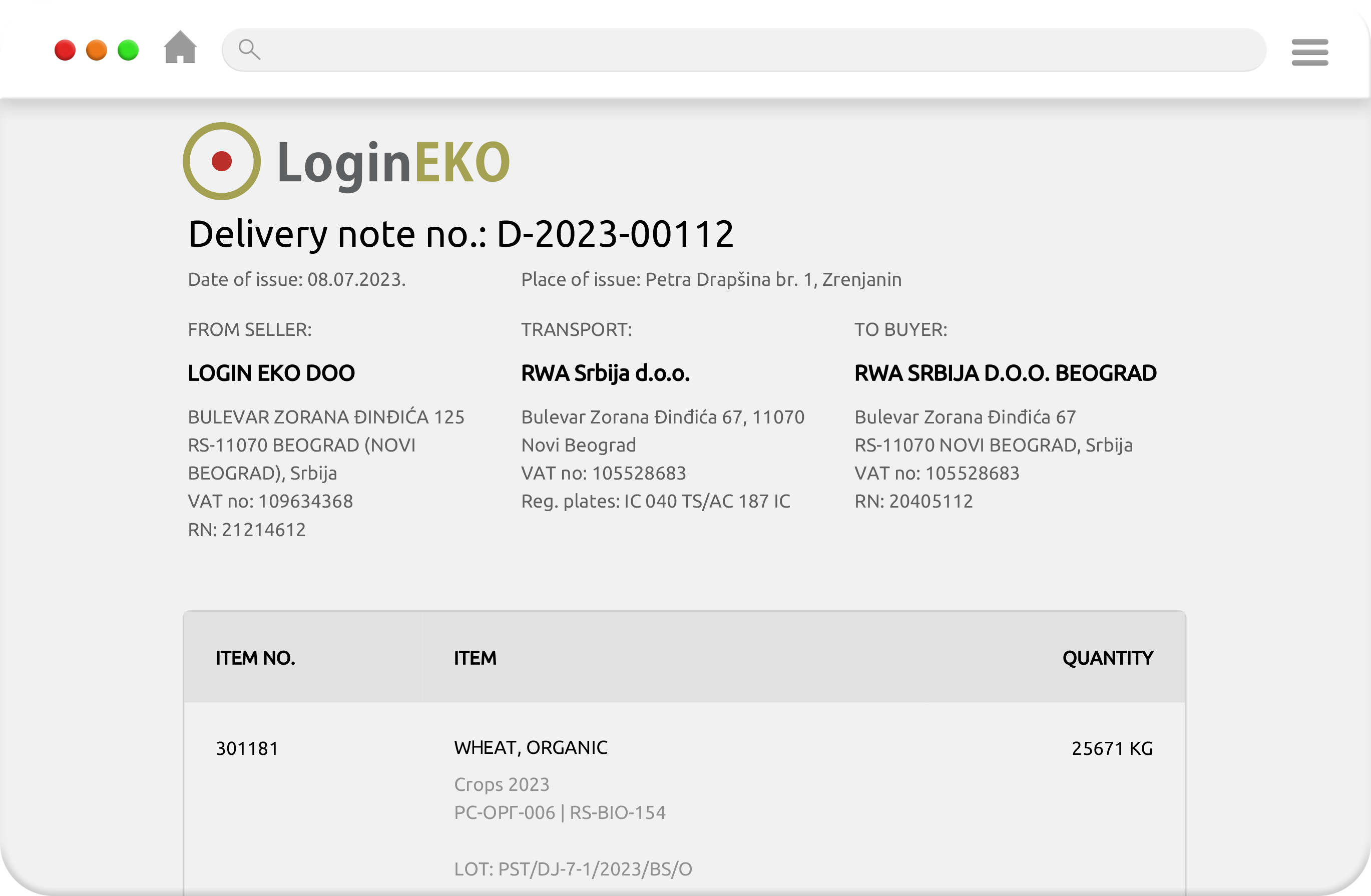Click certificate code PC-ОРГ-006 | RS-BIO-154
This screenshot has height=896, width=1371.
559,813
